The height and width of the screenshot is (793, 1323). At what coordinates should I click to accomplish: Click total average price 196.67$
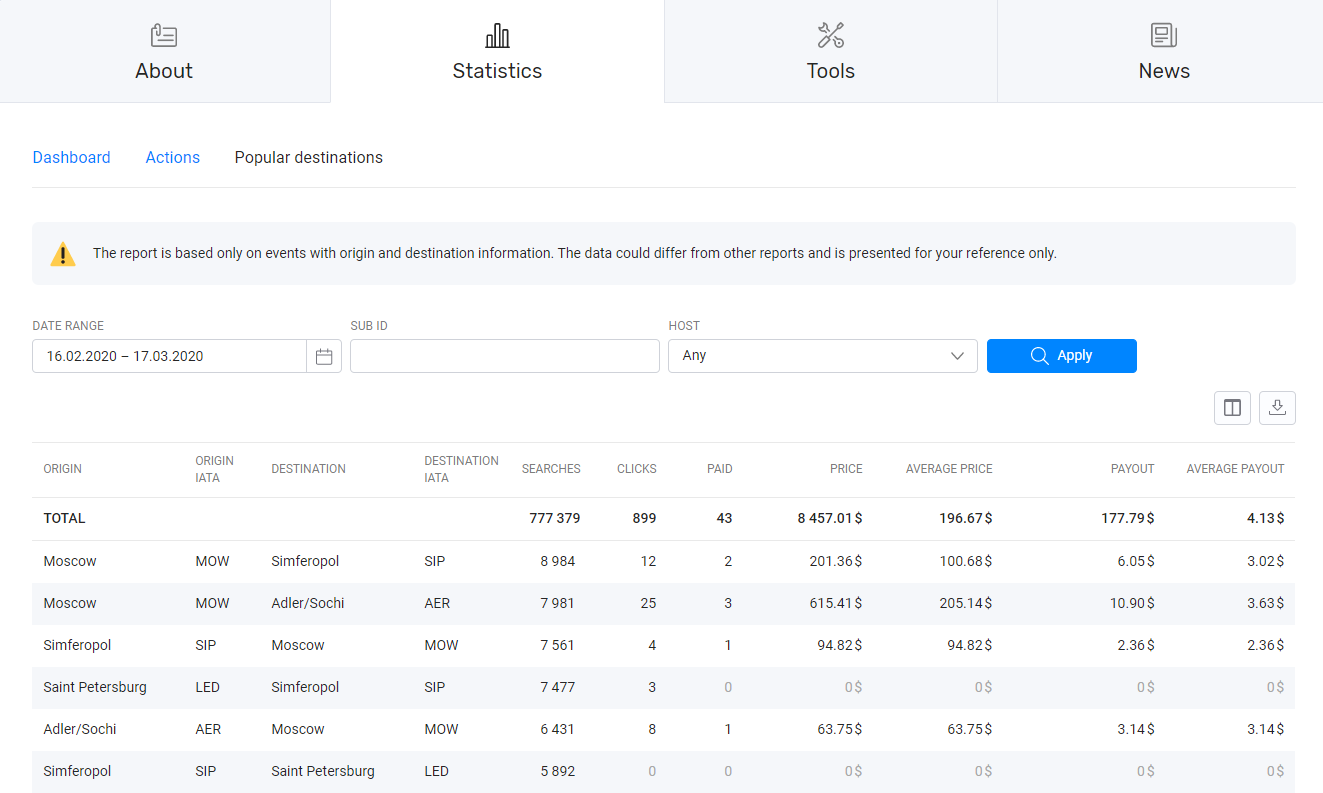[965, 519]
